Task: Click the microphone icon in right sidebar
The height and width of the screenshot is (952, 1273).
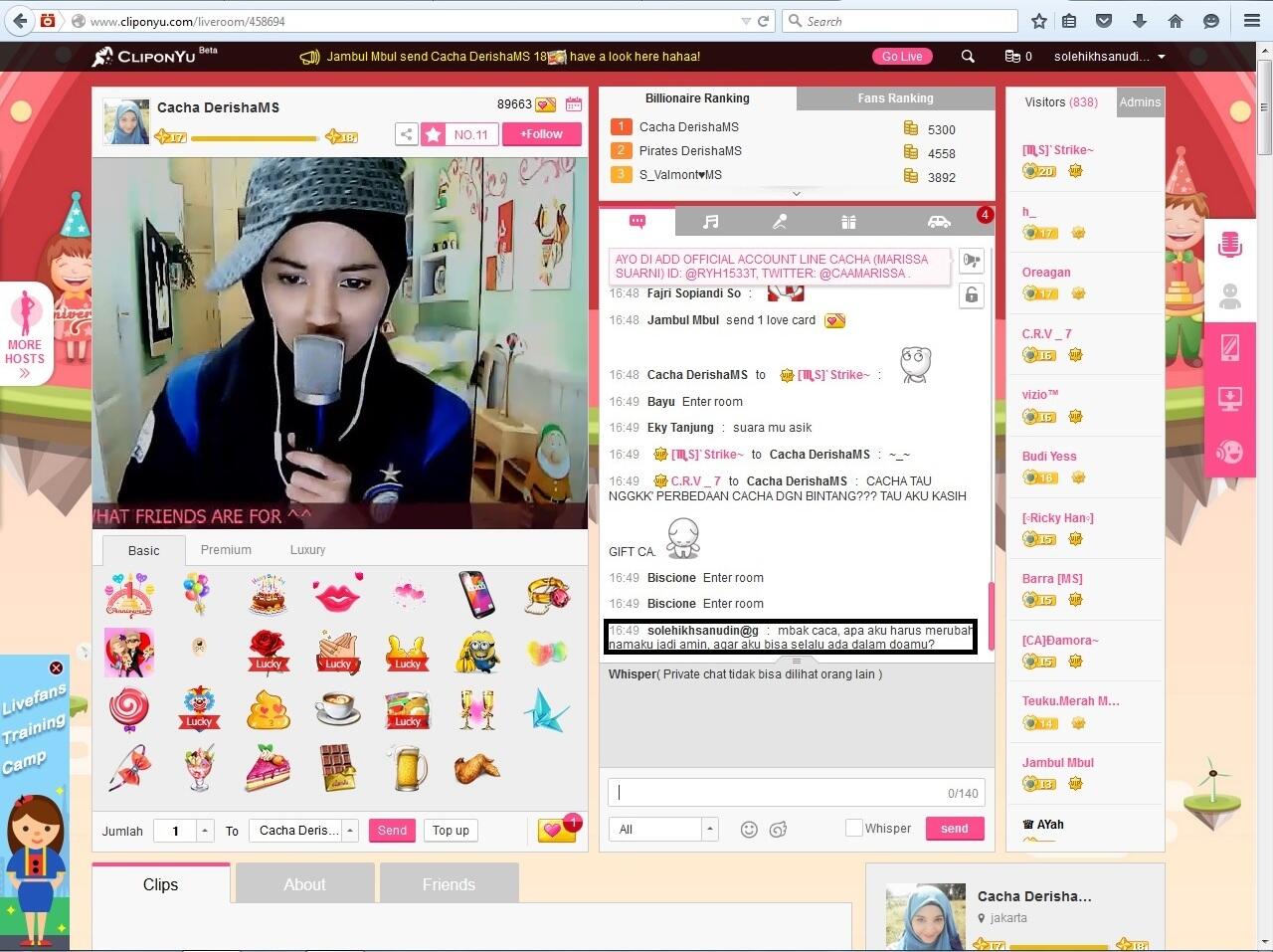Action: [1230, 244]
